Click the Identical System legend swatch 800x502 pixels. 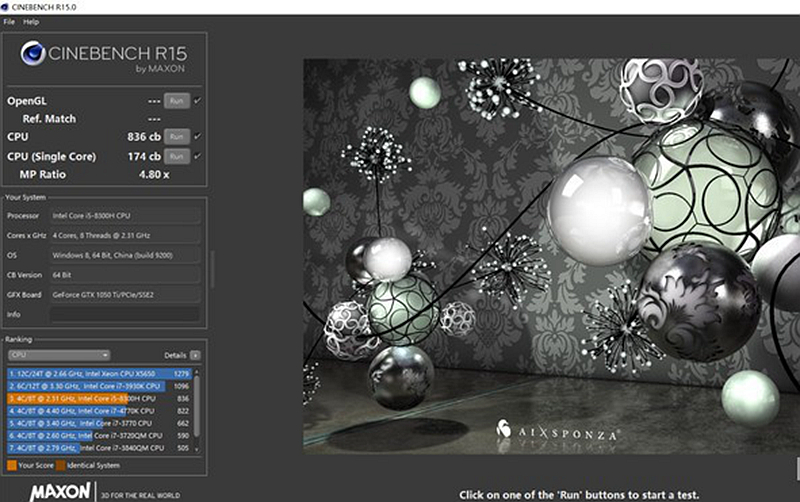tap(61, 465)
